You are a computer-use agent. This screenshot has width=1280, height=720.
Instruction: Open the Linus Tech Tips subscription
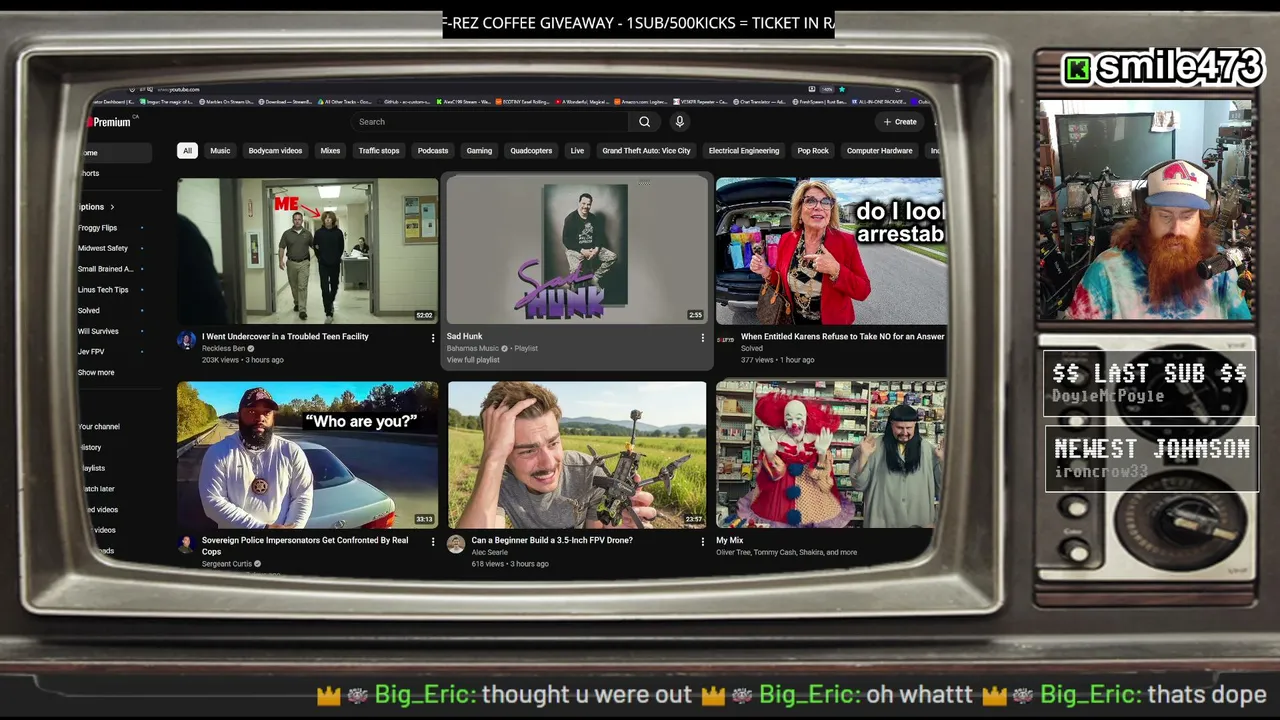(103, 290)
